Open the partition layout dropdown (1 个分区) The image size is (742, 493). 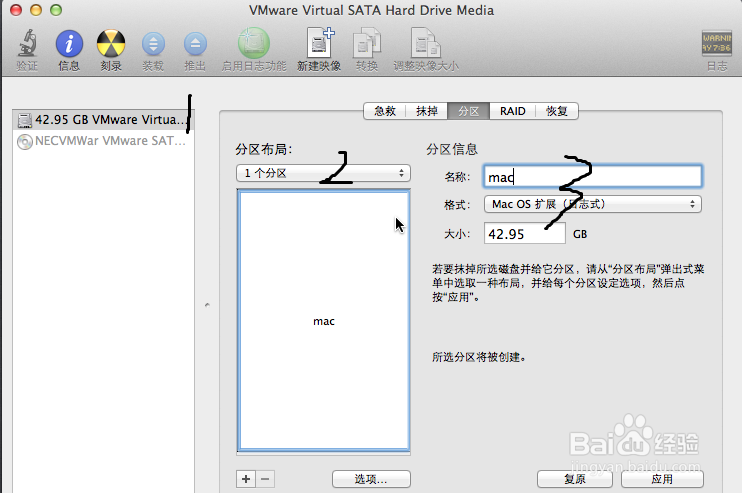[323, 173]
